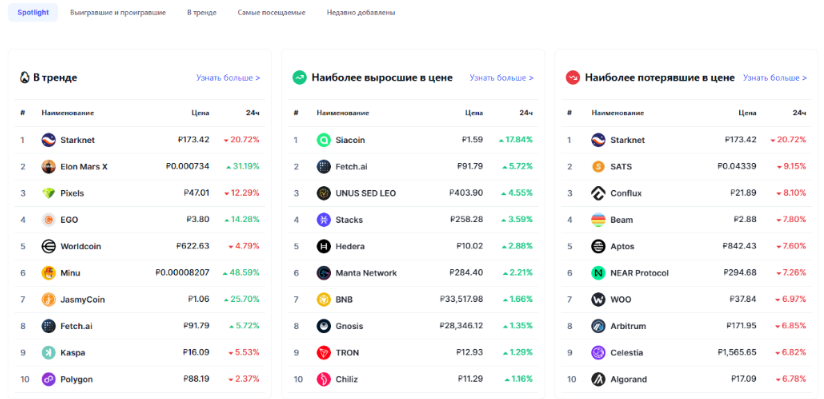Click the Celestia price ₽1,565.65
824x399 pixels.
[x=737, y=353]
